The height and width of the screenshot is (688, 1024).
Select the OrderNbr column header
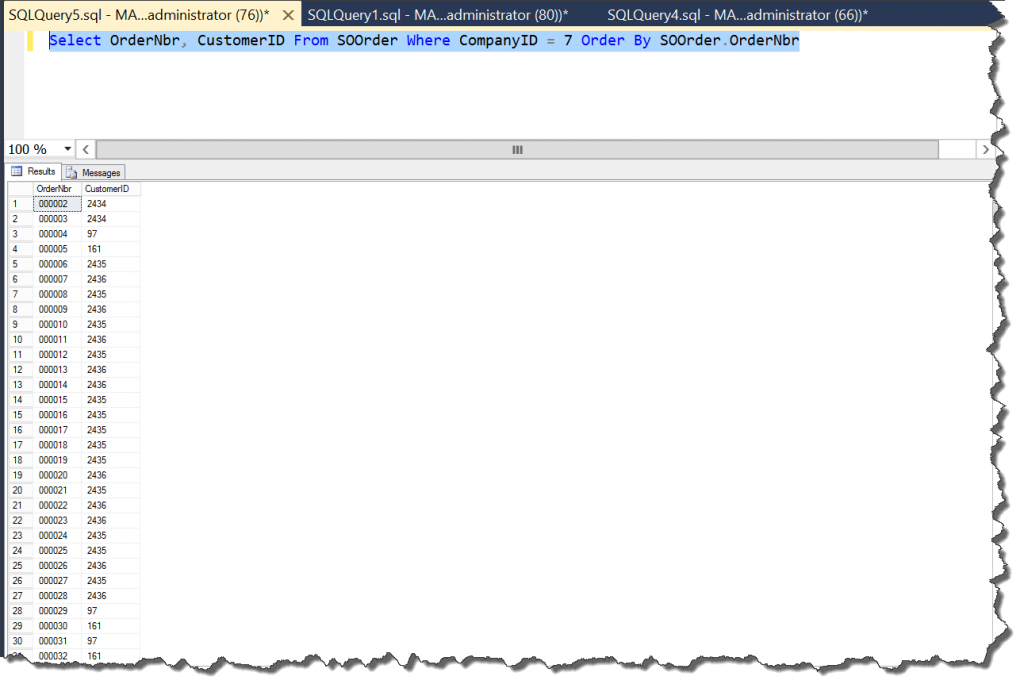[x=55, y=188]
